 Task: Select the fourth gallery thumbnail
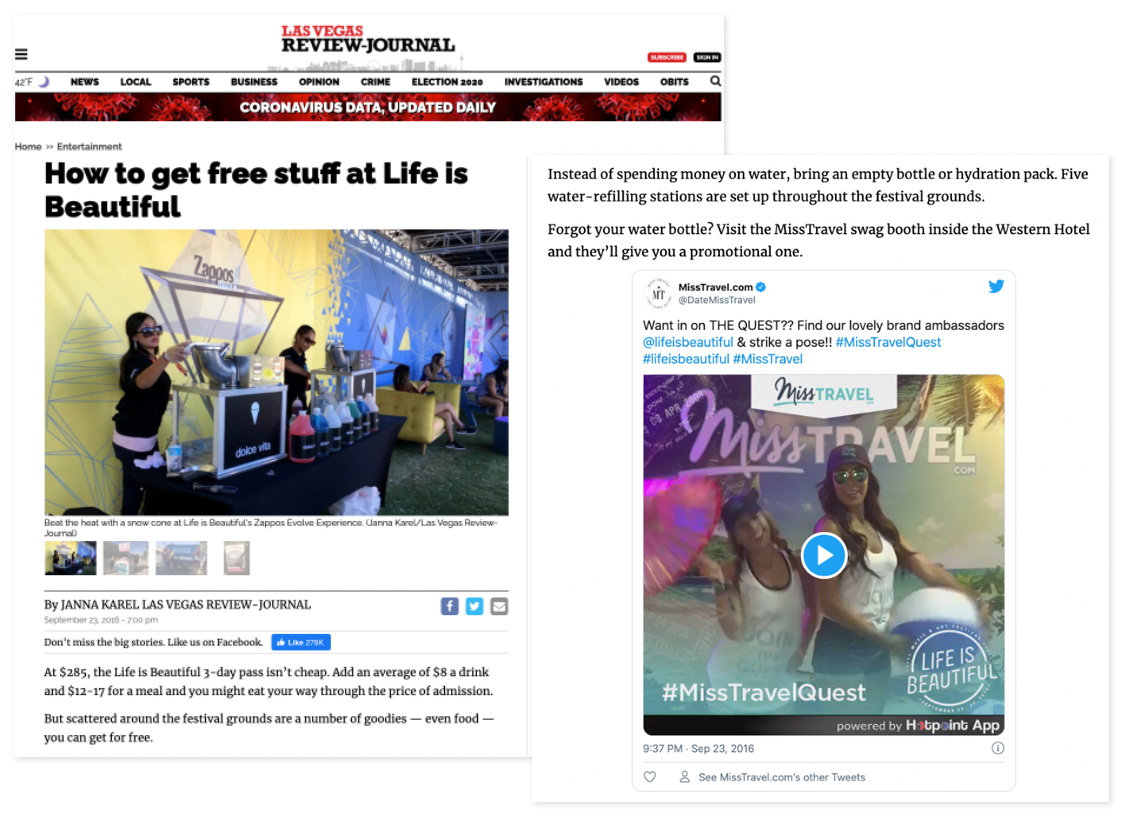236,558
